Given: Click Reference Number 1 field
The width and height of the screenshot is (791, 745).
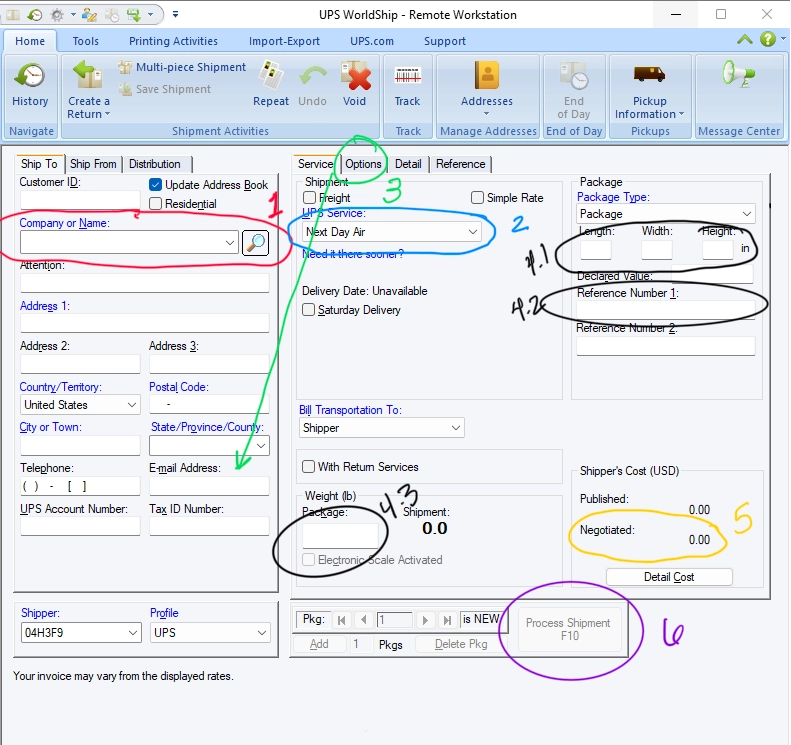Looking at the screenshot, I should 666,310.
